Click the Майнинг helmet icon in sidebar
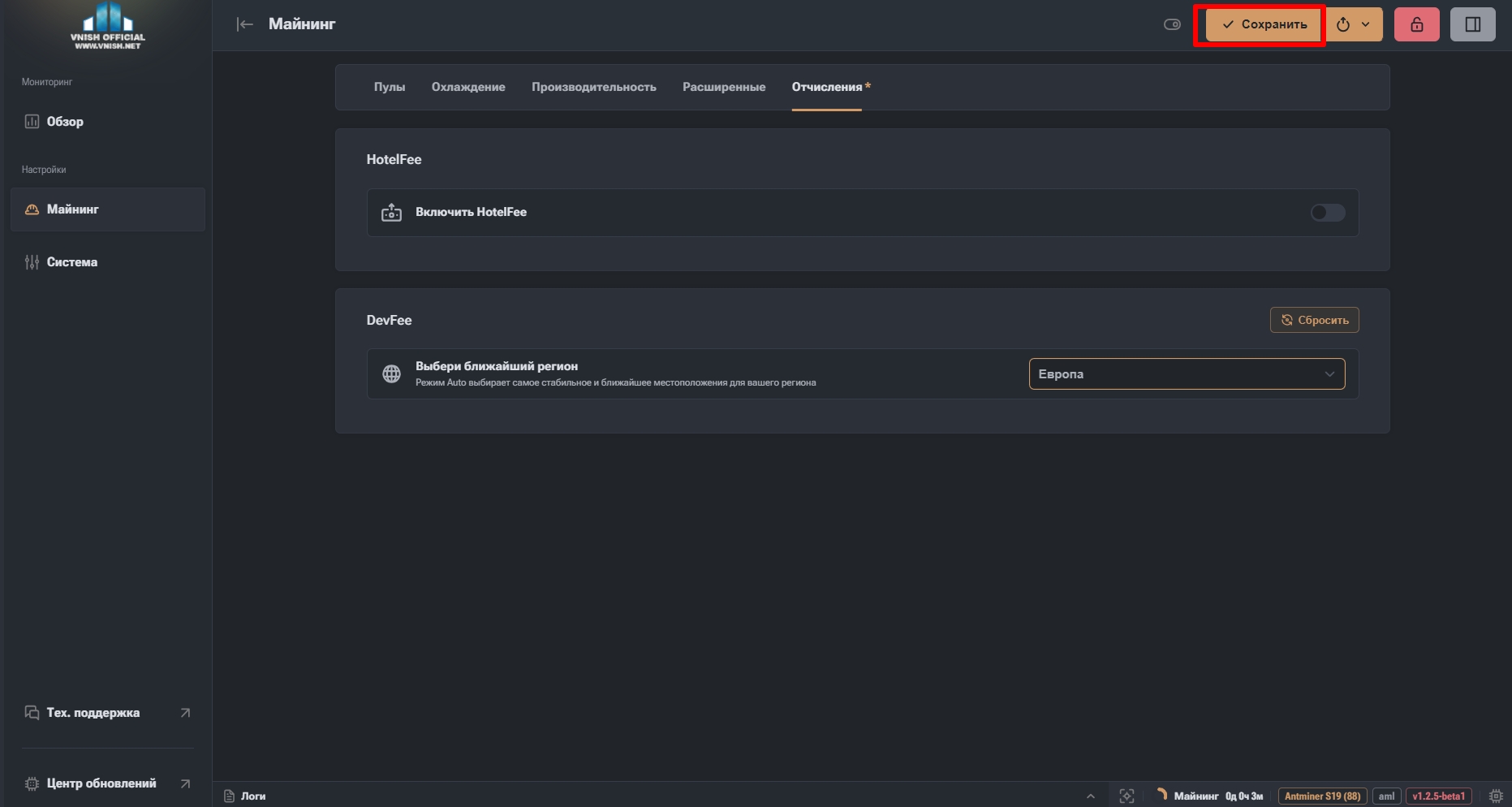Screen dimensions: 1512x807 [32, 209]
